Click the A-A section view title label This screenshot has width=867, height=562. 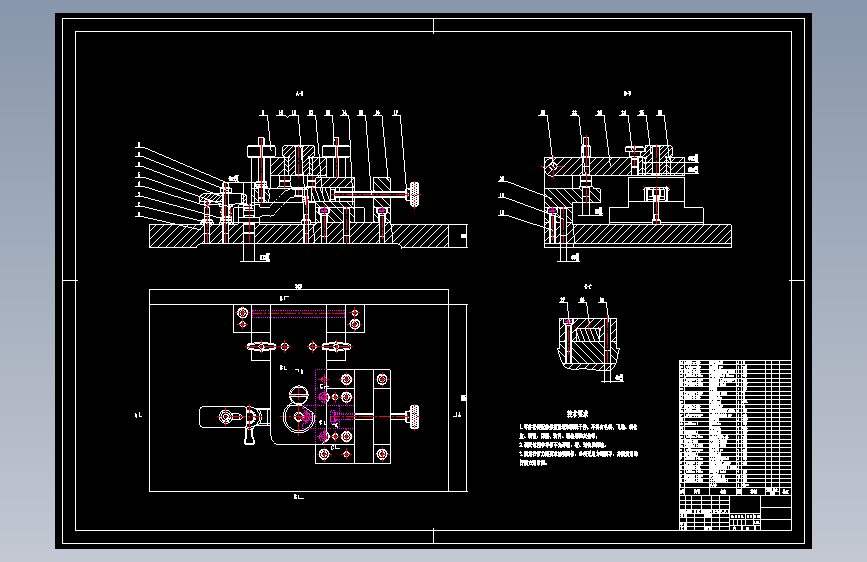299,93
